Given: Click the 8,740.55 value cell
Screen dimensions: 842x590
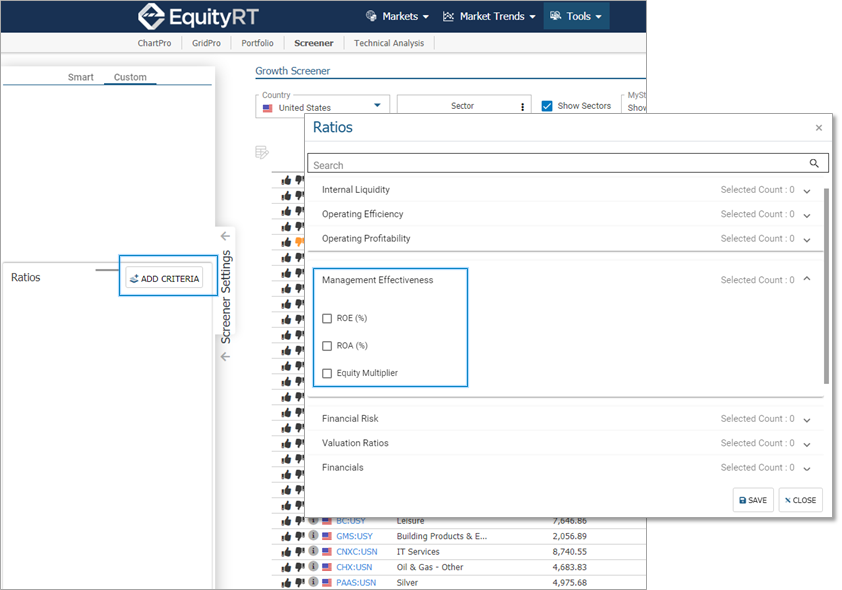Looking at the screenshot, I should [569, 551].
